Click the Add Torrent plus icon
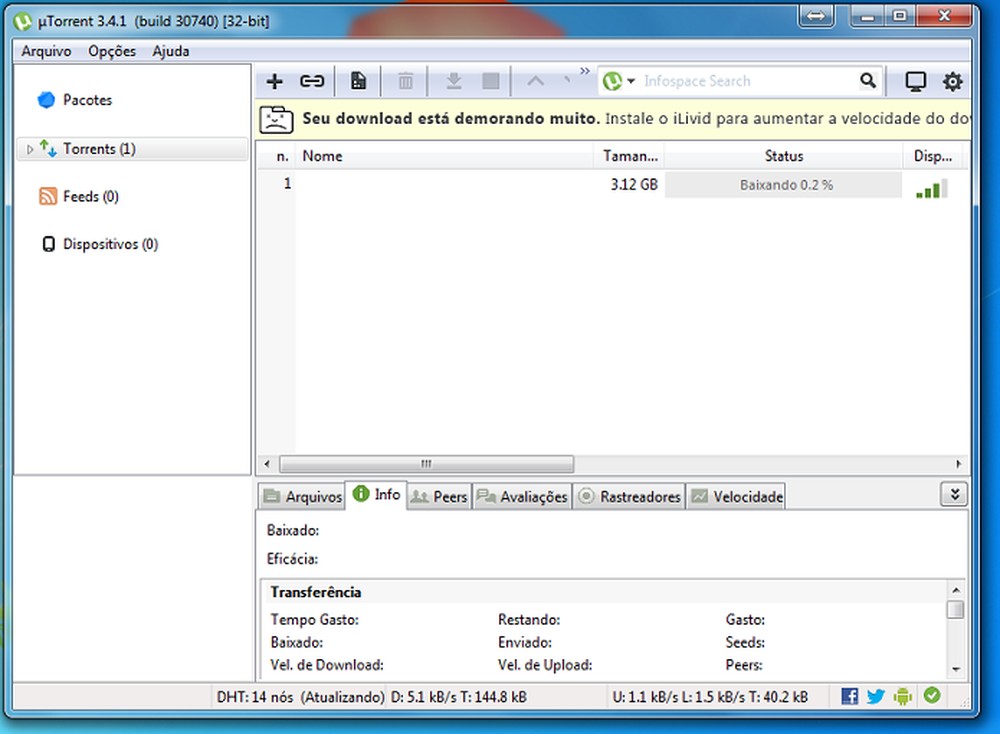This screenshot has height=734, width=1000. coord(273,81)
